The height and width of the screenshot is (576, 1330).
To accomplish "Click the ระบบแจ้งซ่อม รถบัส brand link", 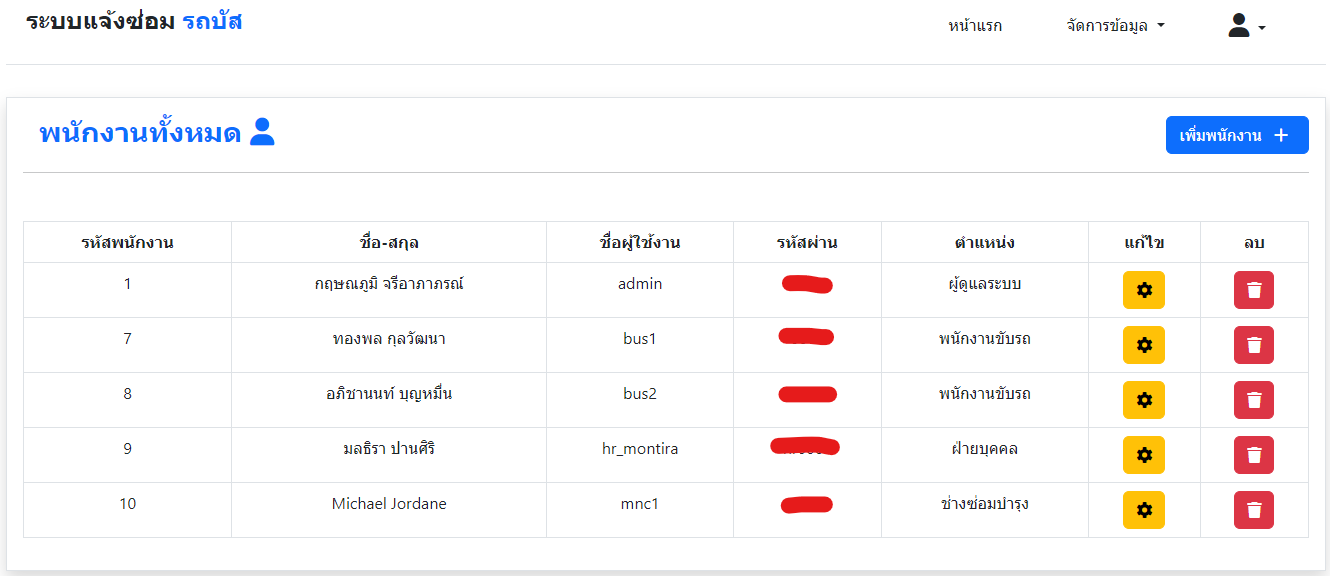I will pos(134,22).
